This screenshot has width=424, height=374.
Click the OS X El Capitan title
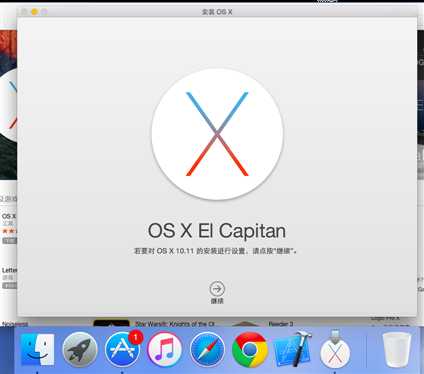[x=217, y=230]
